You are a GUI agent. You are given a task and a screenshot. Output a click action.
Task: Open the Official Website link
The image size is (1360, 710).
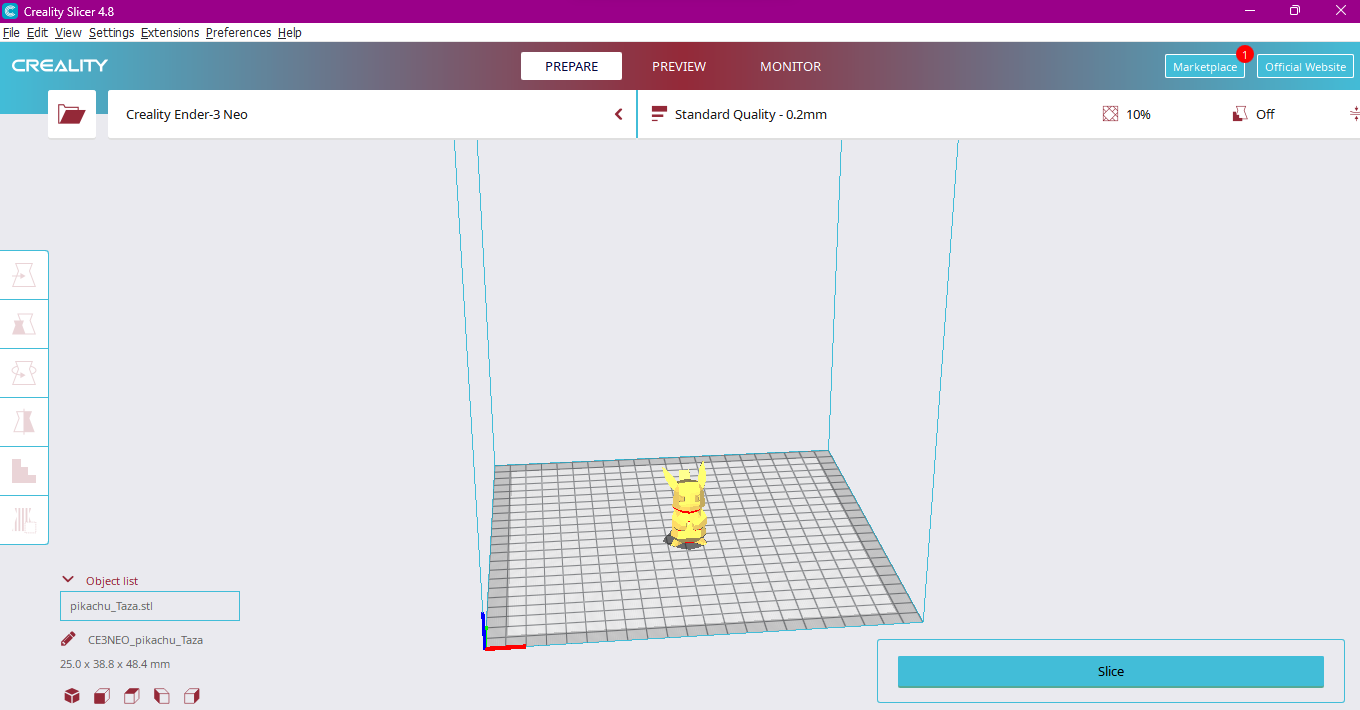[x=1305, y=66]
